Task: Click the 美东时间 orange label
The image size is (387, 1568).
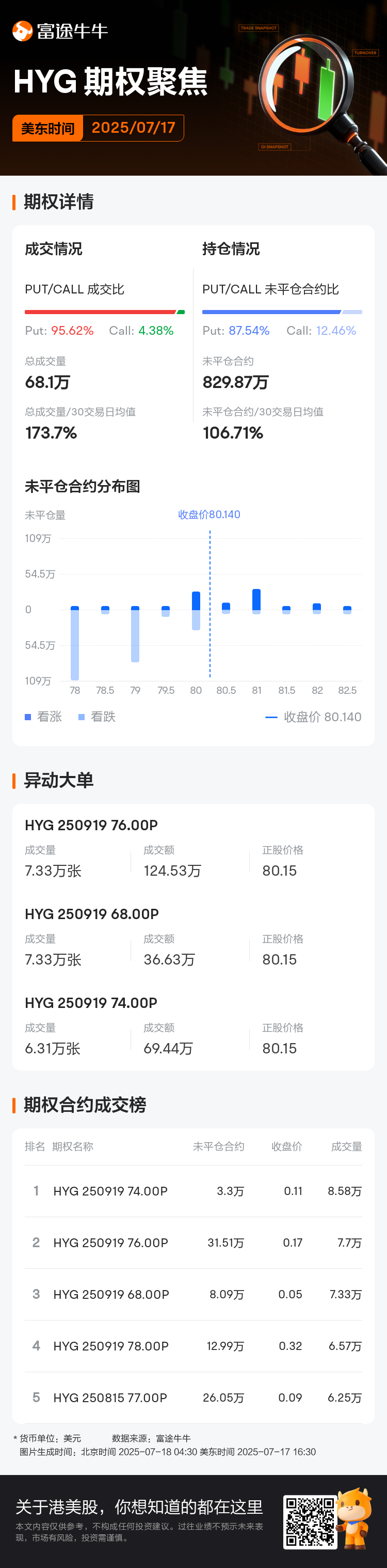Action: pyautogui.click(x=47, y=128)
